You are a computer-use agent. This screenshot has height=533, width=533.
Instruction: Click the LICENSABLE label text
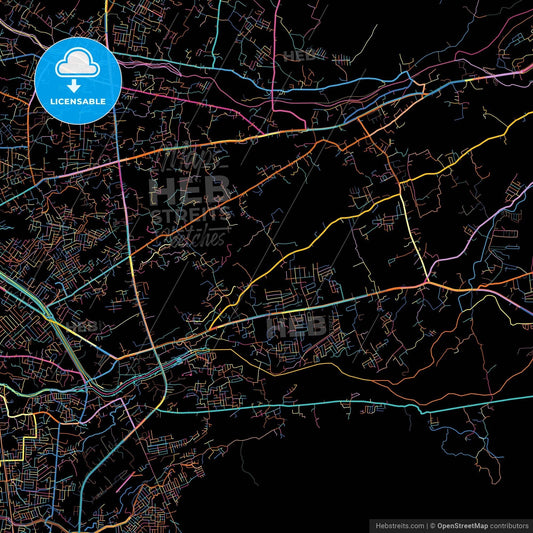click(78, 101)
